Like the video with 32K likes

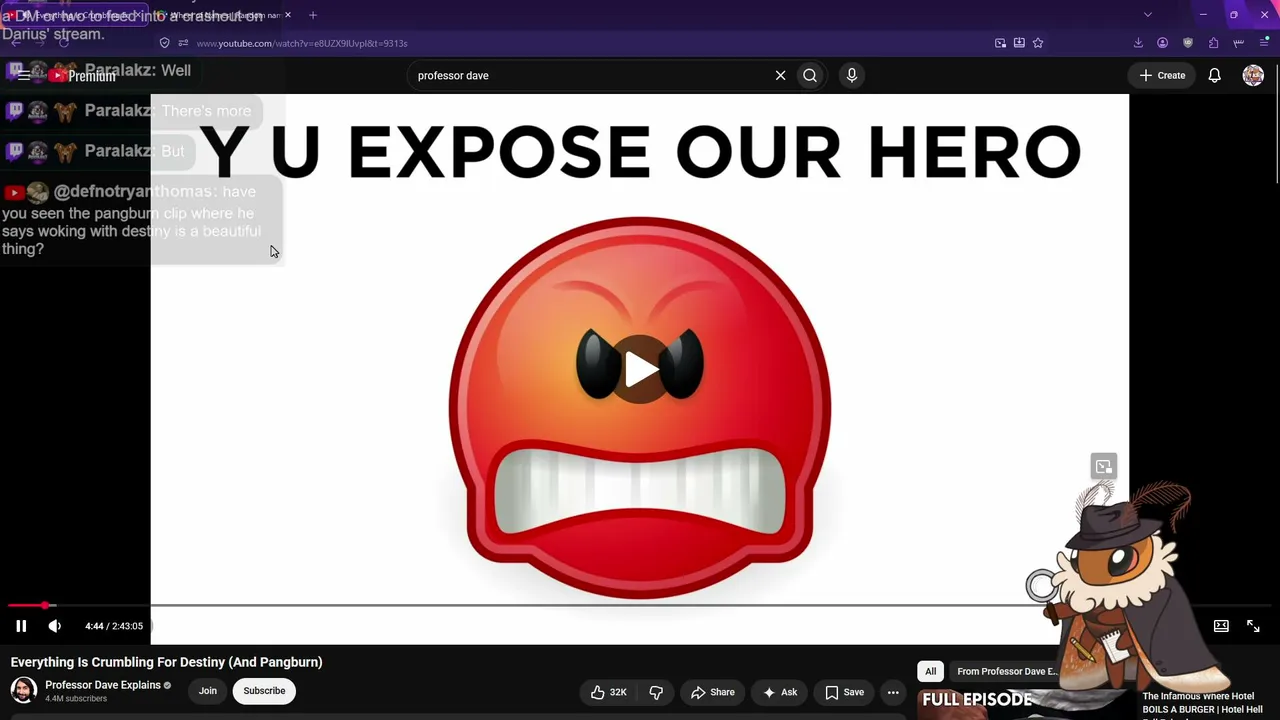coord(609,692)
